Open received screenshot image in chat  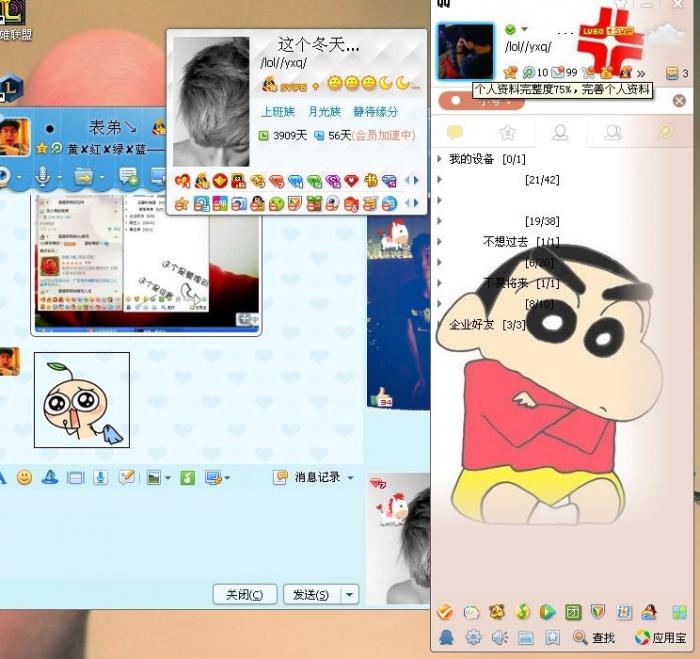coord(146,265)
